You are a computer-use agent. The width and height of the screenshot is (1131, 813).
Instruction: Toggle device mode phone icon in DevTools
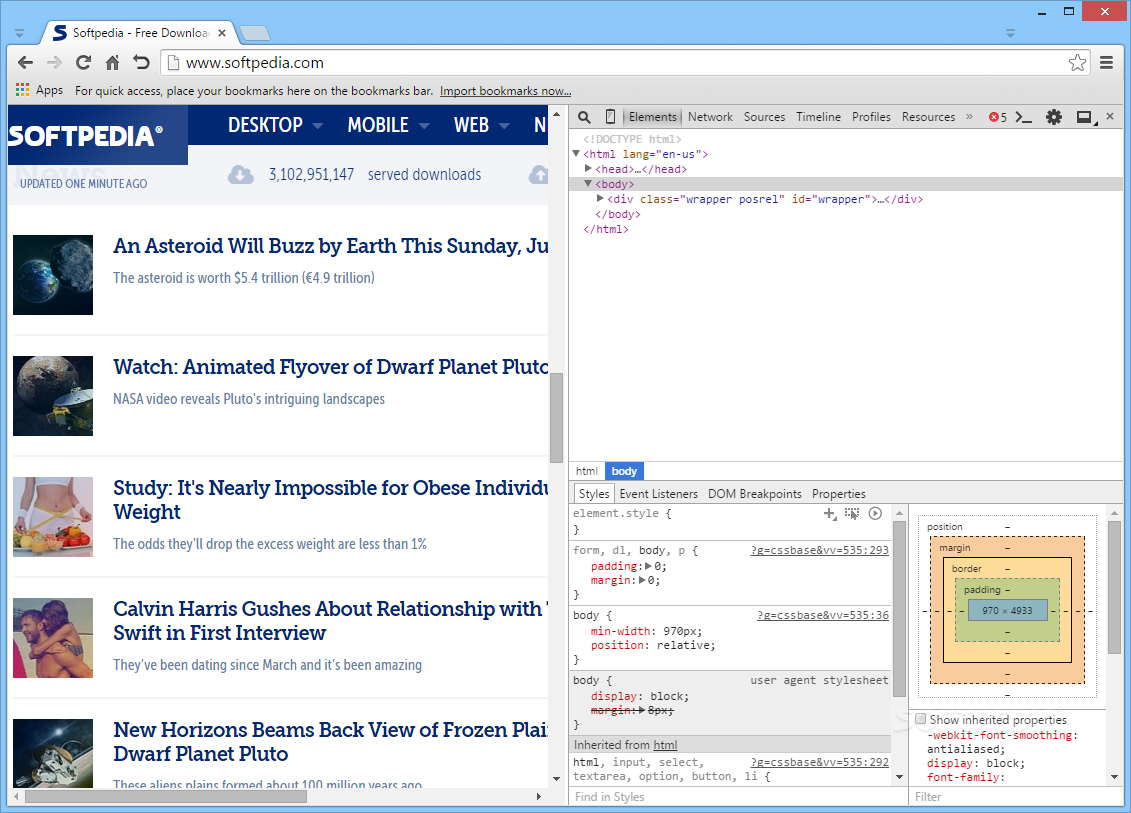(610, 117)
